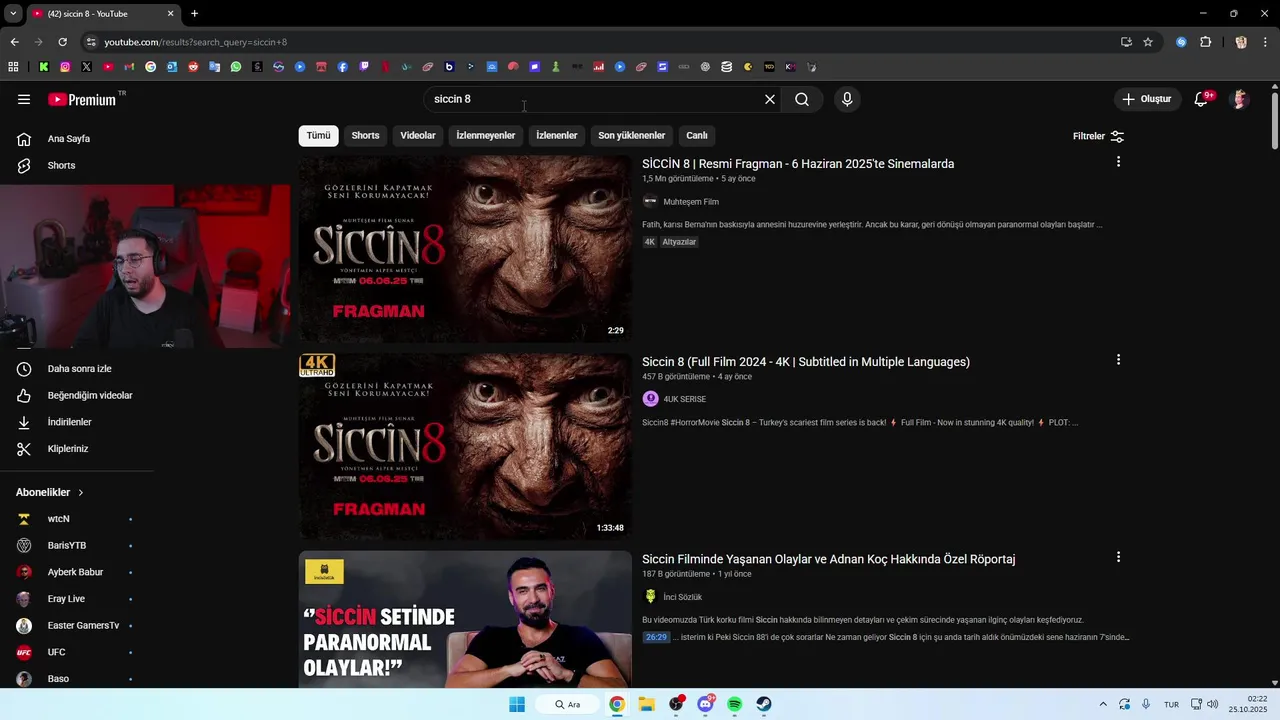This screenshot has width=1280, height=720.
Task: Open Chrome apps grid in bookmarks bar
Action: 13,67
